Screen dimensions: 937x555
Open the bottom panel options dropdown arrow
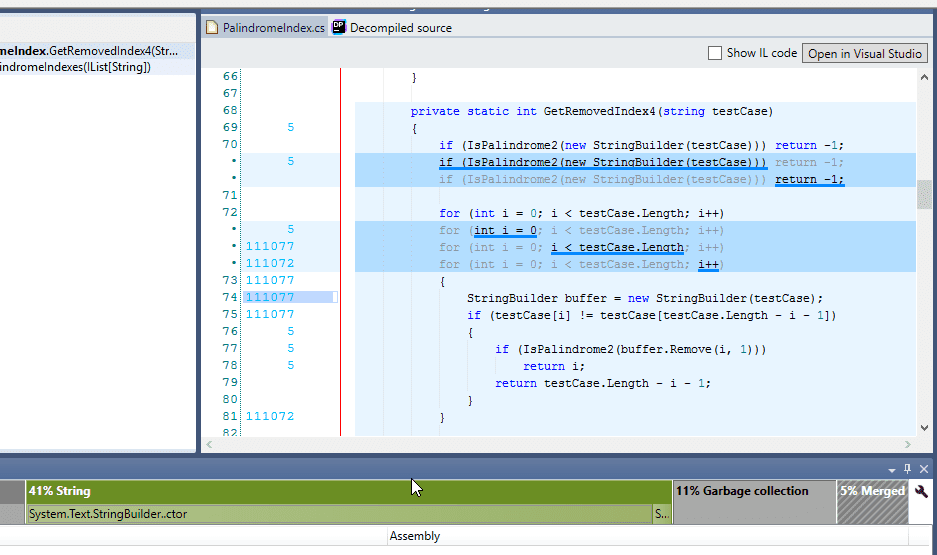tap(891, 469)
